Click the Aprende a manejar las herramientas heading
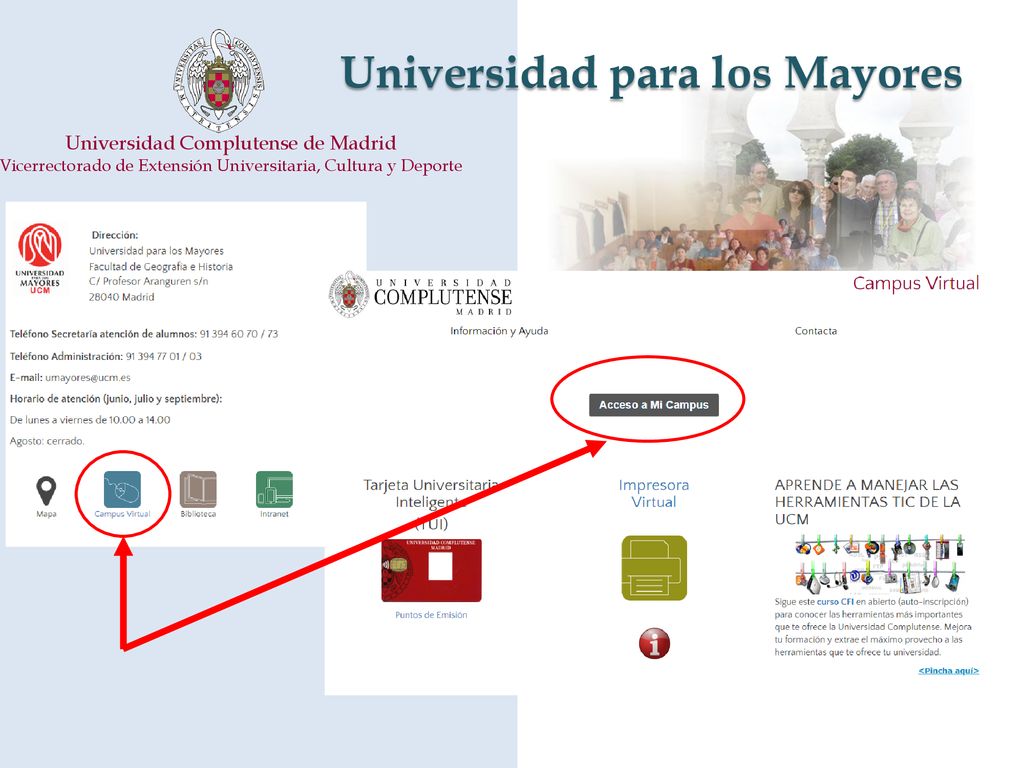 [867, 502]
